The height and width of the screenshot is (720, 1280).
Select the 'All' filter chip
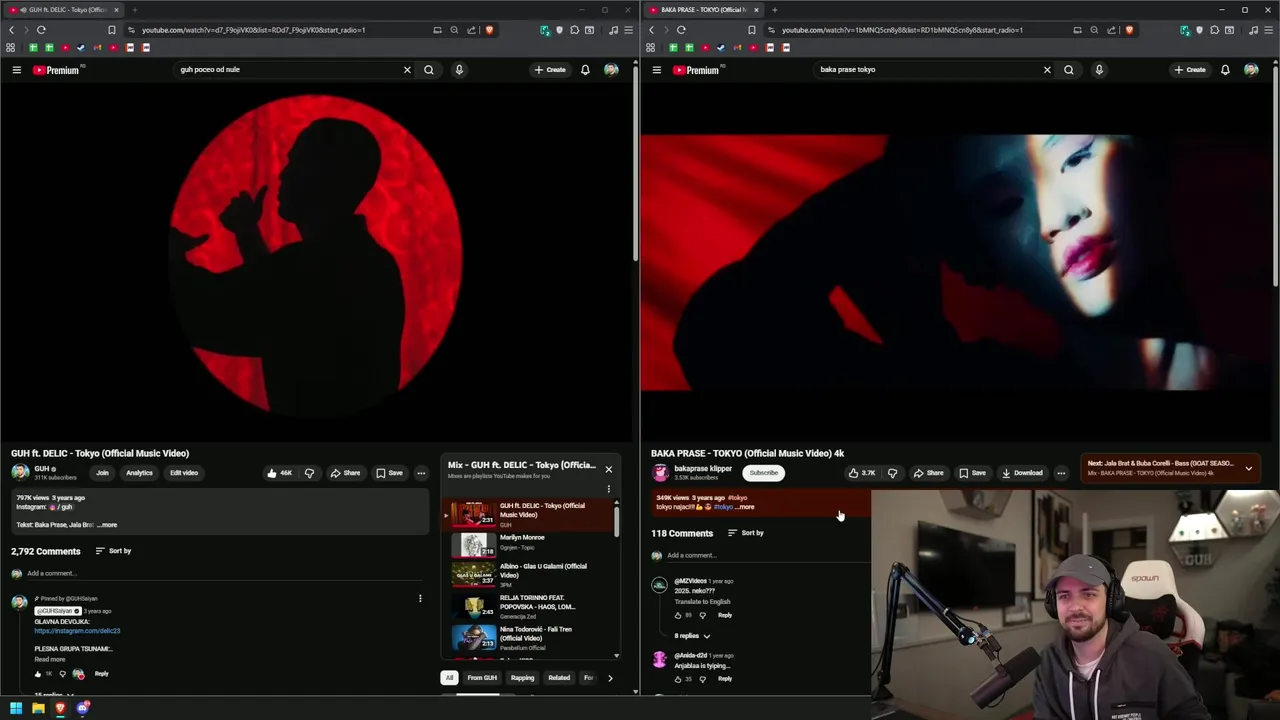pos(449,678)
